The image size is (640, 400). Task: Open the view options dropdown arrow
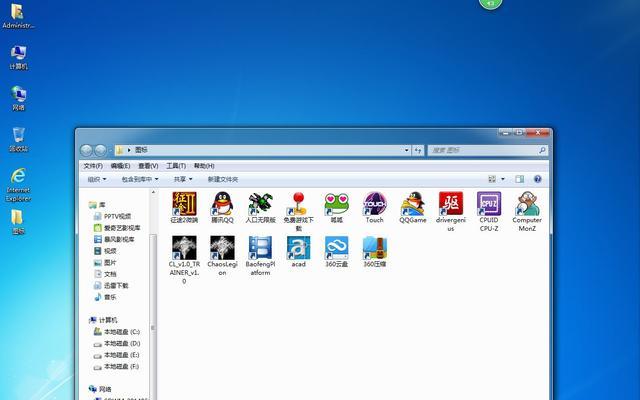pyautogui.click(x=503, y=179)
